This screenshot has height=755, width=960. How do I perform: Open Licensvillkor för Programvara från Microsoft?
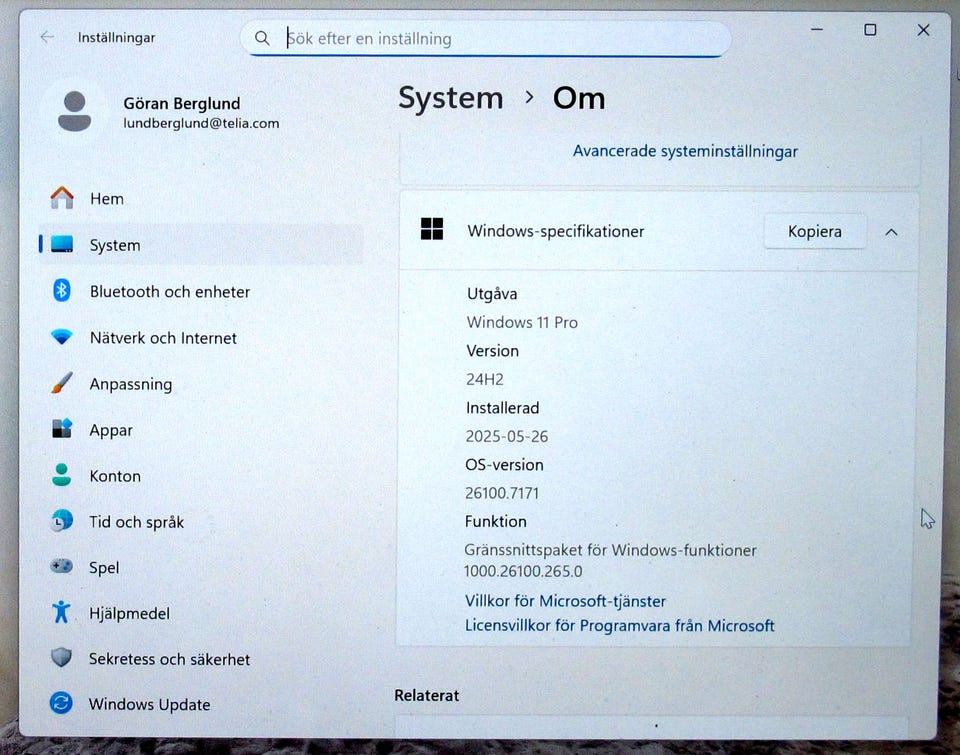point(620,625)
